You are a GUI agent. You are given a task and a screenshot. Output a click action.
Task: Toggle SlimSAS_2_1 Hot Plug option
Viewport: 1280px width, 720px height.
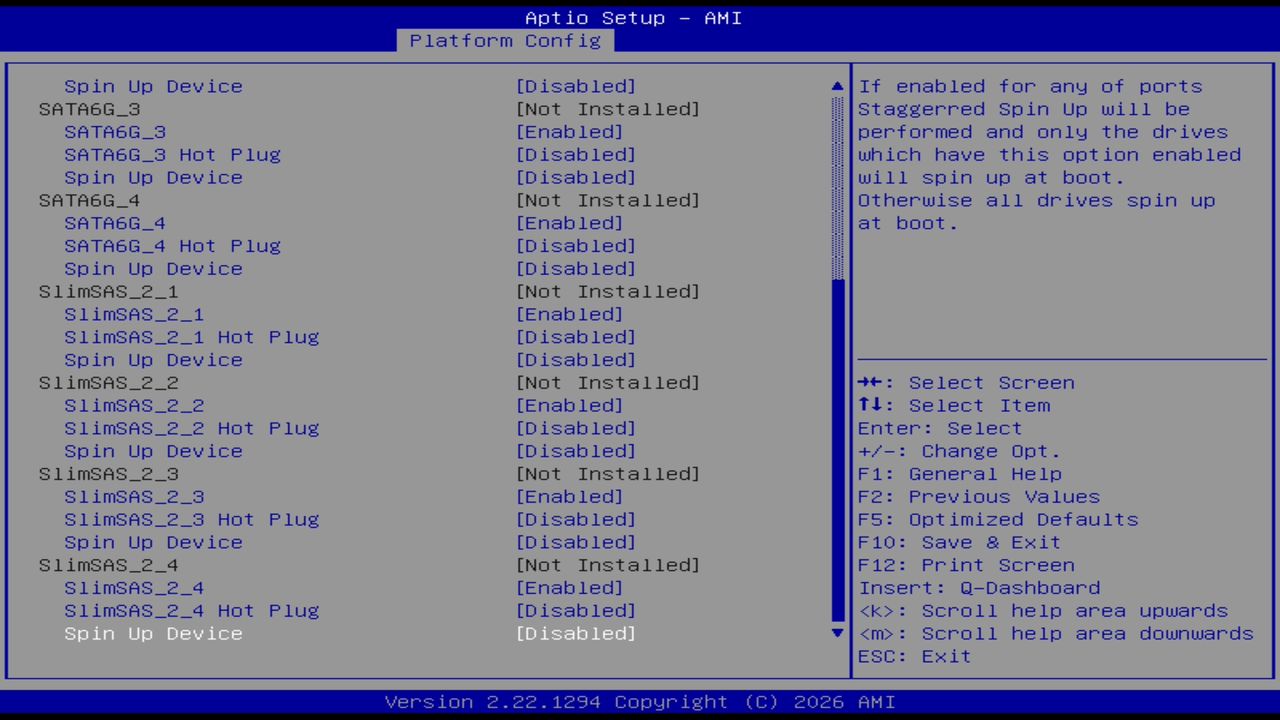tap(191, 337)
